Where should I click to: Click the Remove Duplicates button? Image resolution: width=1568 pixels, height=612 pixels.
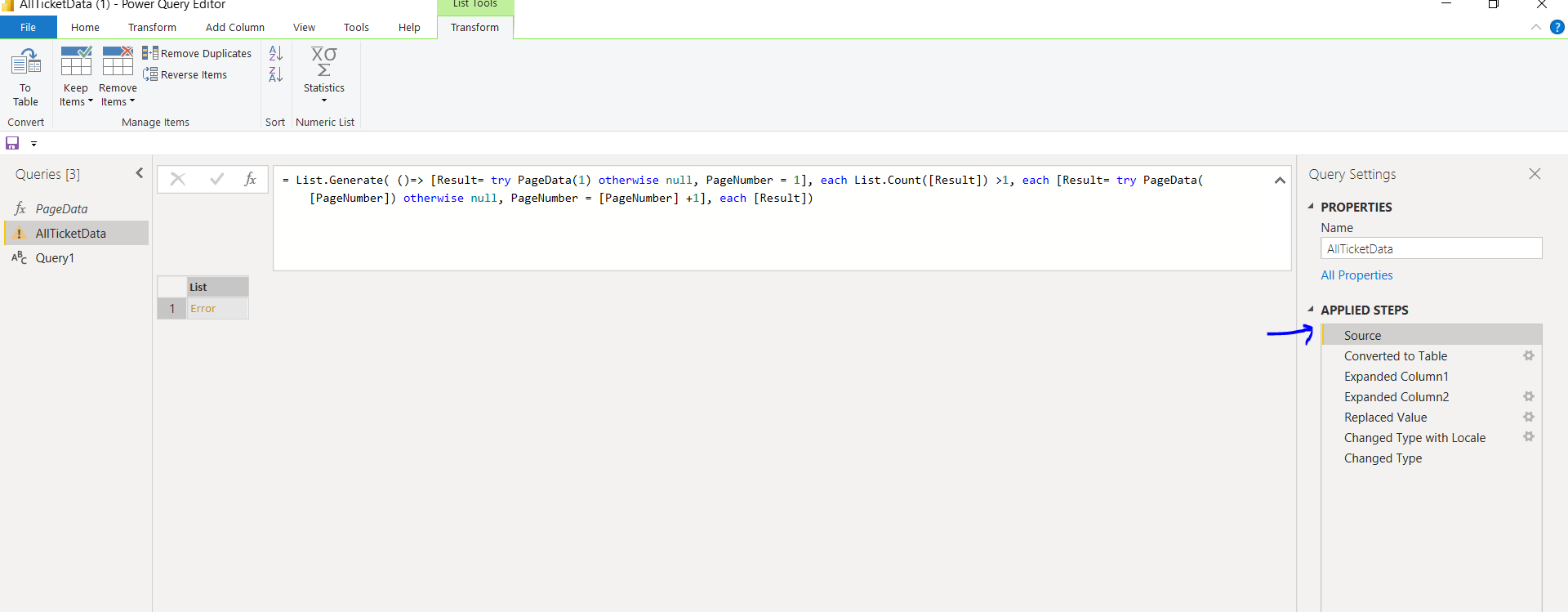[197, 53]
